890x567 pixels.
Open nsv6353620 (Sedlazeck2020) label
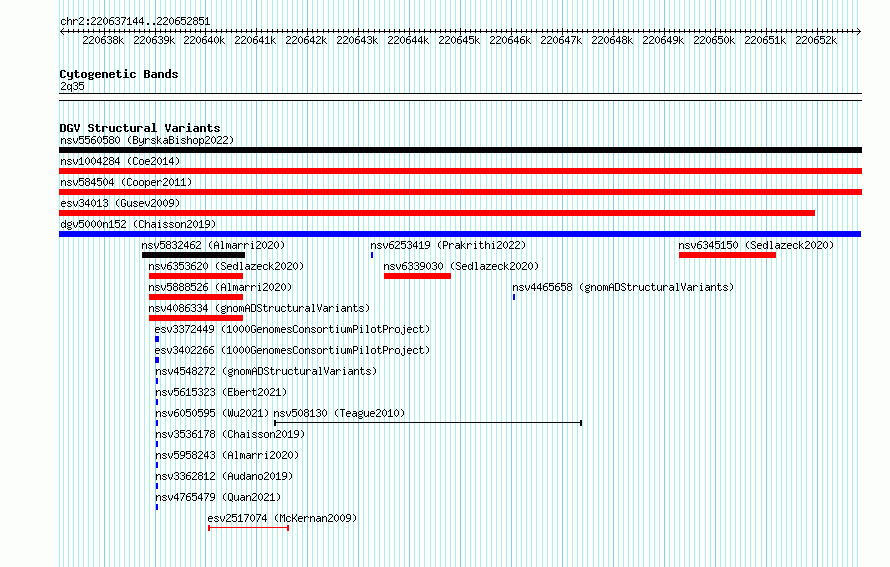coord(226,266)
